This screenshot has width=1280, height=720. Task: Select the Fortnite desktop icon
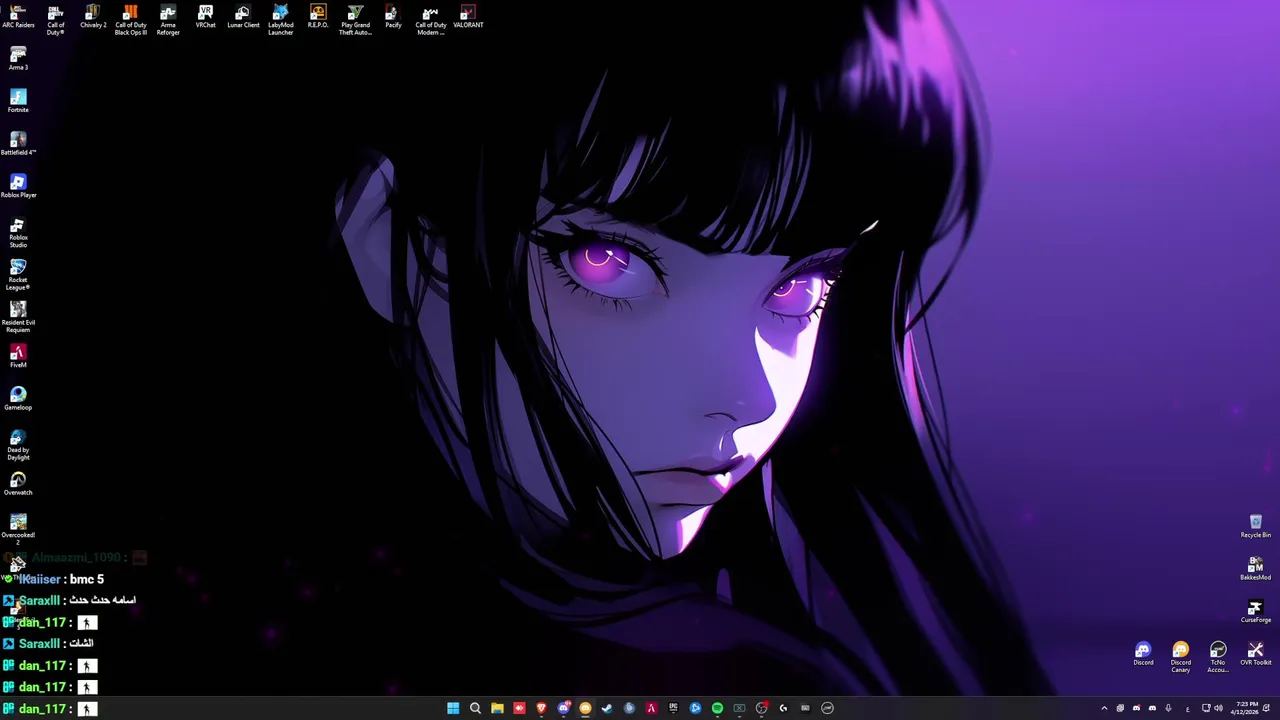point(18,101)
